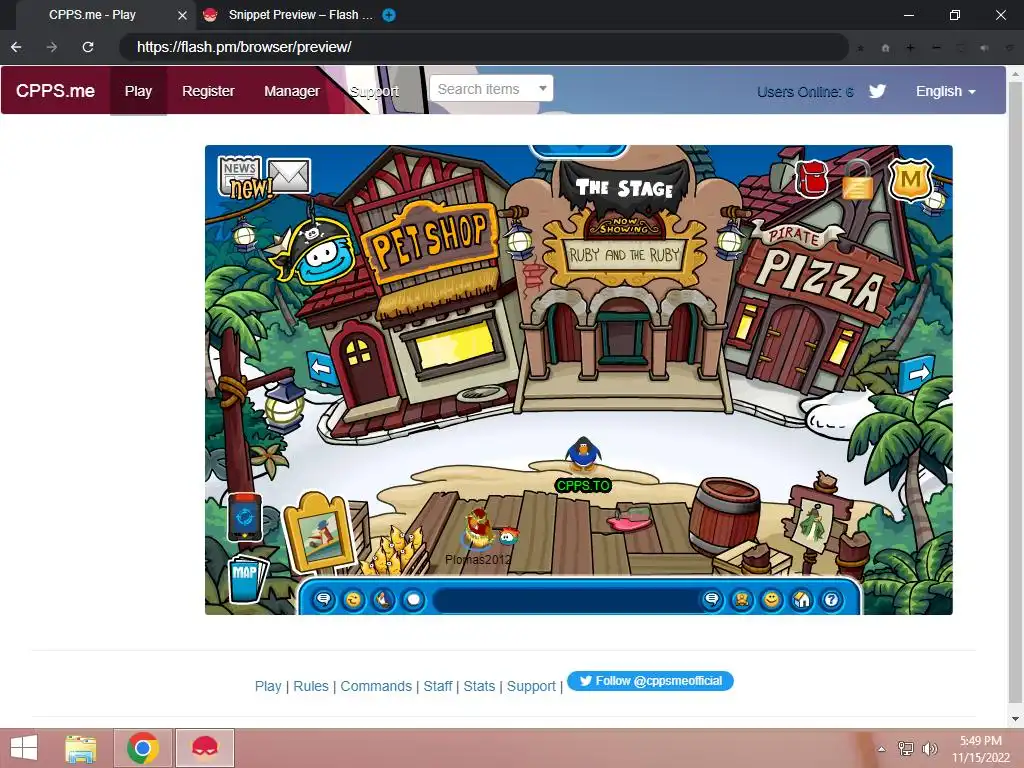Select Play in the navbar
1024x768 pixels.
click(138, 91)
